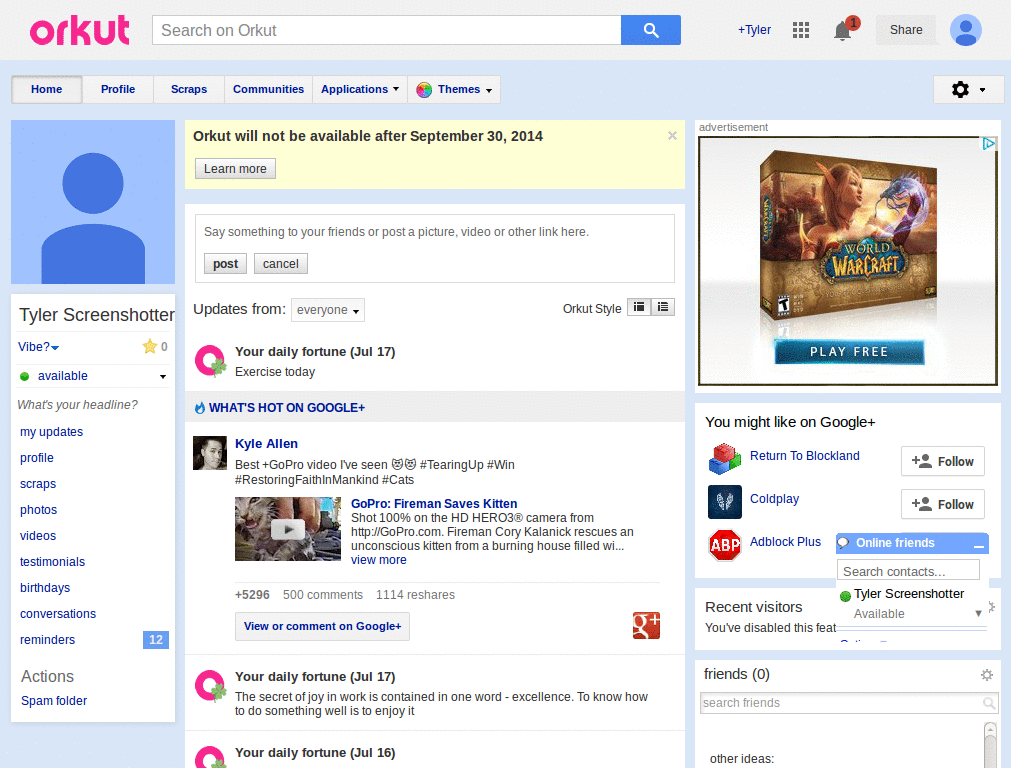
Task: Switch to Orkut Style compact view
Action: (x=639, y=308)
